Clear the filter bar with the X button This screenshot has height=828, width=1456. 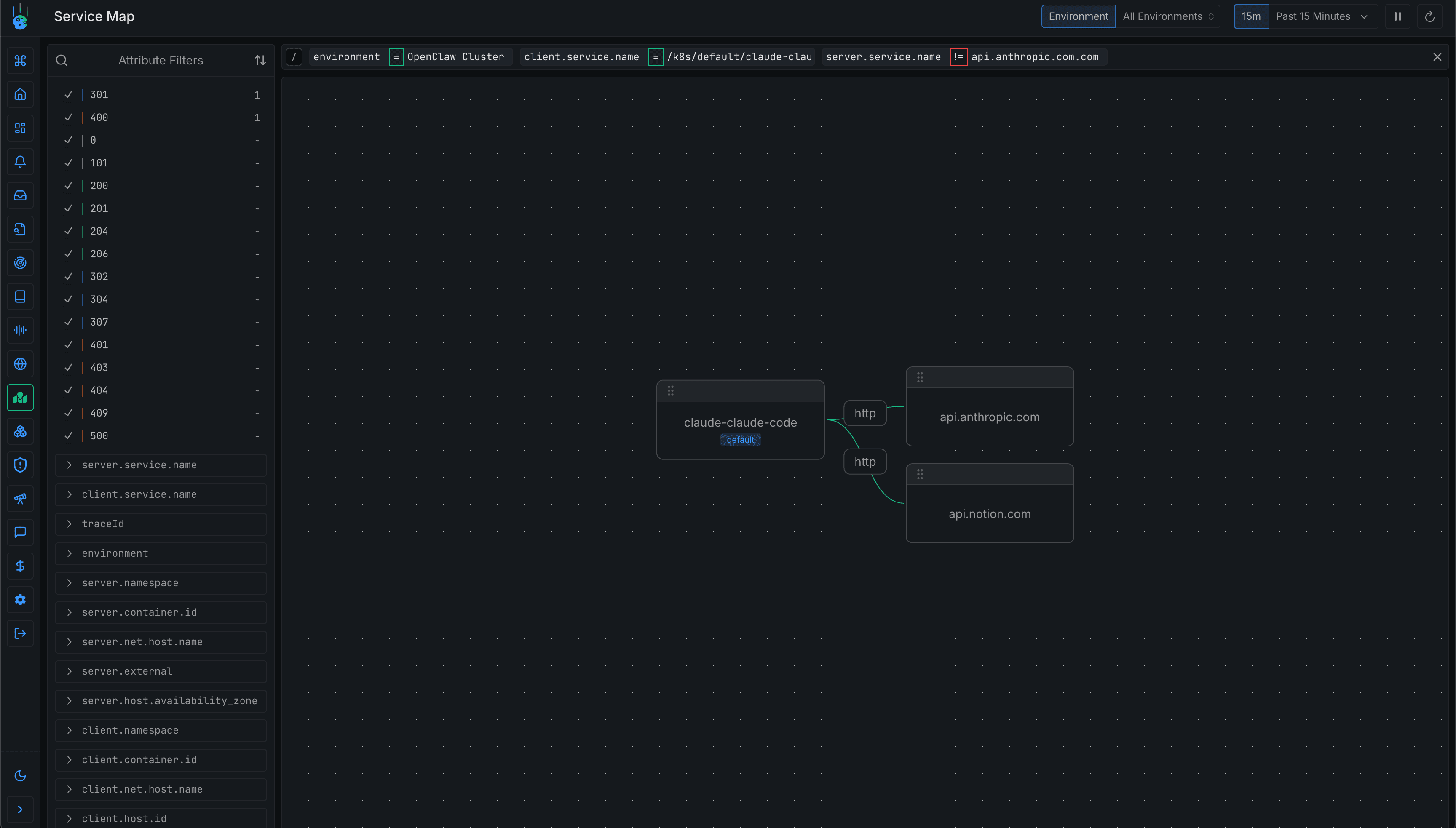click(1438, 56)
